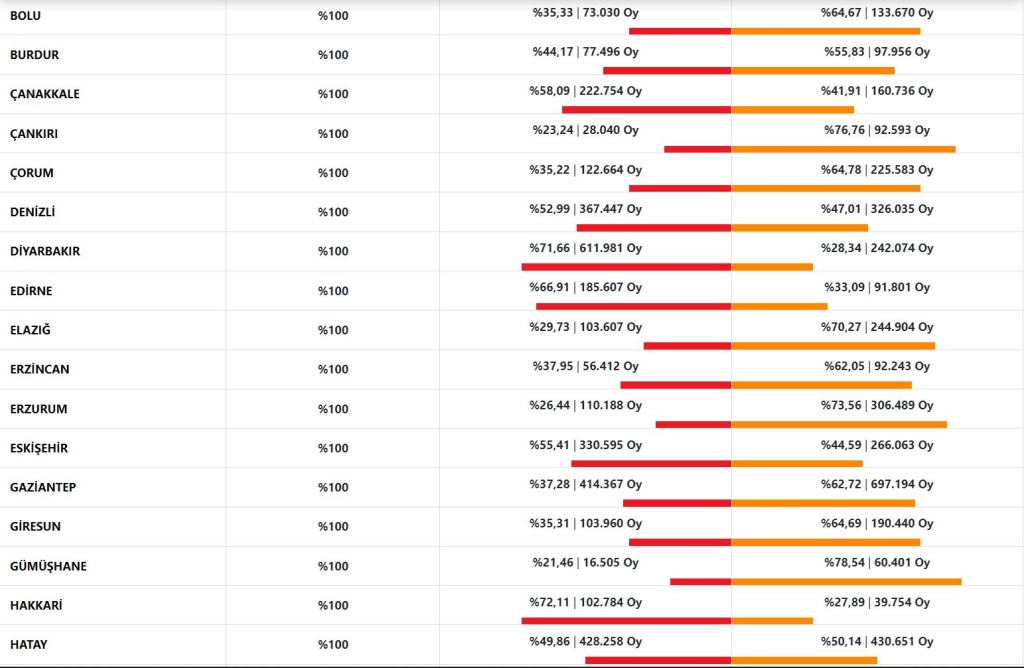
Task: Click the orange bar for Gümüşhane
Action: coord(846,582)
